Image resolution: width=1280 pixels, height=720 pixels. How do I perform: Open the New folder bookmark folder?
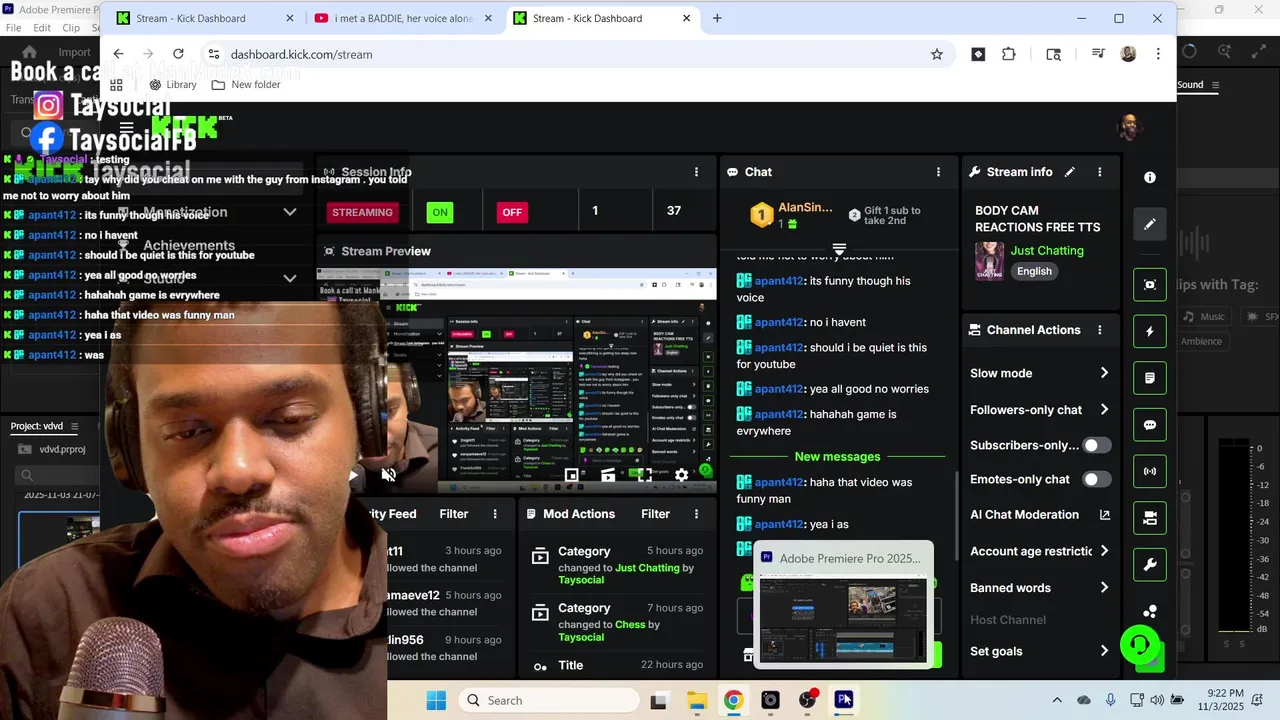pos(246,85)
